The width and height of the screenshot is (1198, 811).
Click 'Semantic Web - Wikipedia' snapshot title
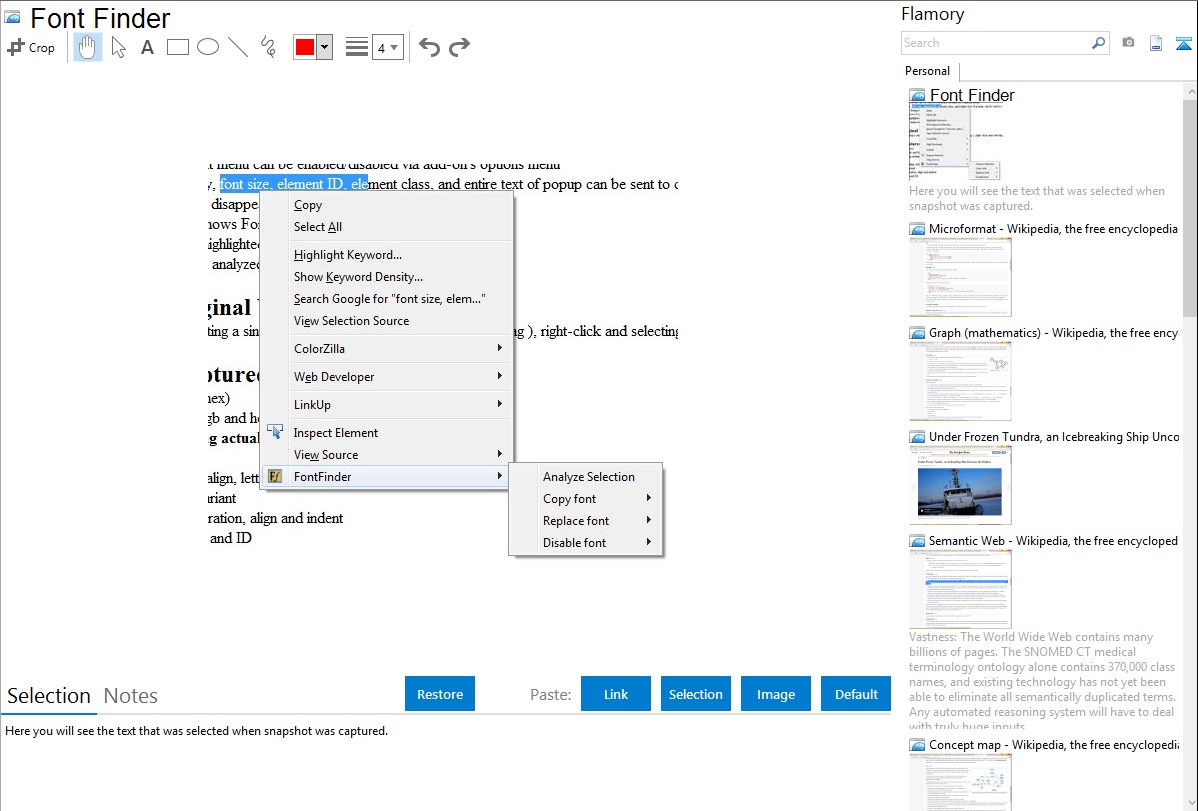pos(1053,541)
